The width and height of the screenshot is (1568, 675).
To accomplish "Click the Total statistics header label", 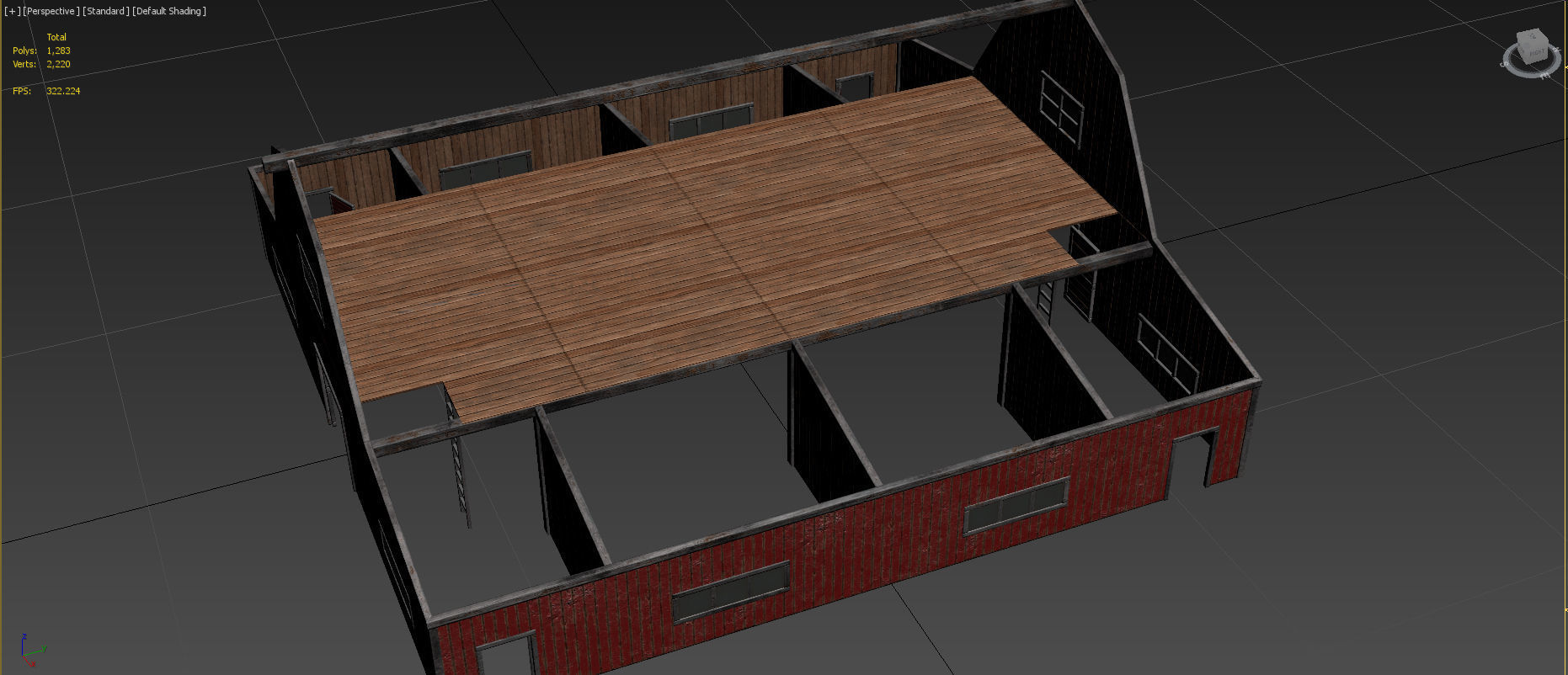I will [56, 37].
